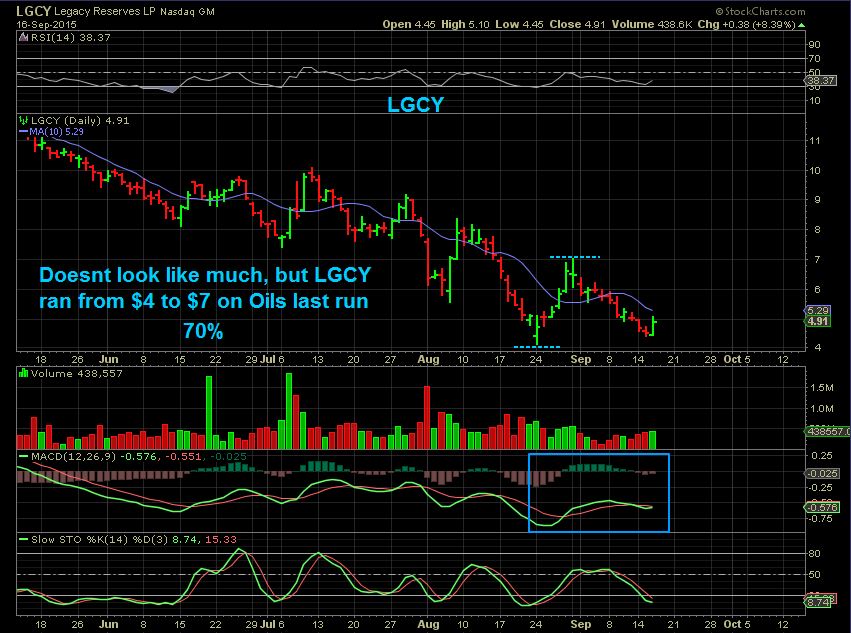Image resolution: width=851 pixels, height=633 pixels.
Task: Click the "MACD(12,26,9) -0.576, -0.551, -0.025" legend
Action: [x=138, y=457]
